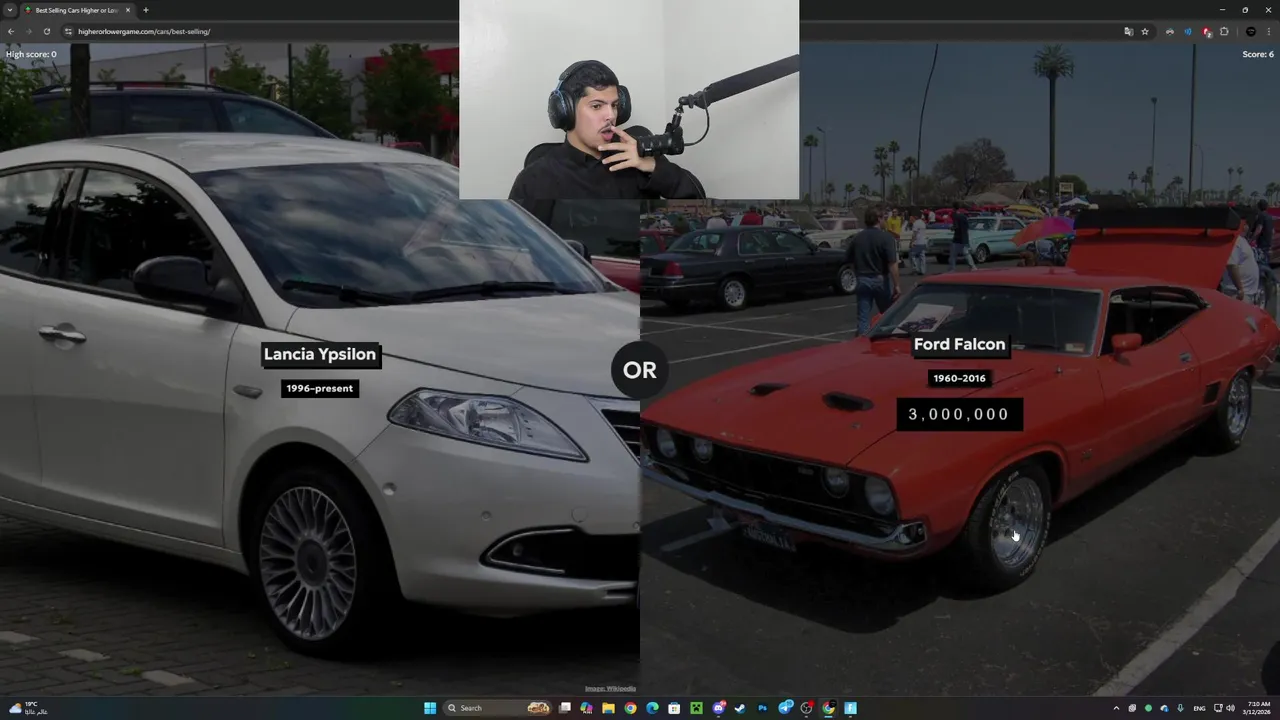Click the taskbar Search box
Viewport: 1280px width, 720px height.
point(497,708)
